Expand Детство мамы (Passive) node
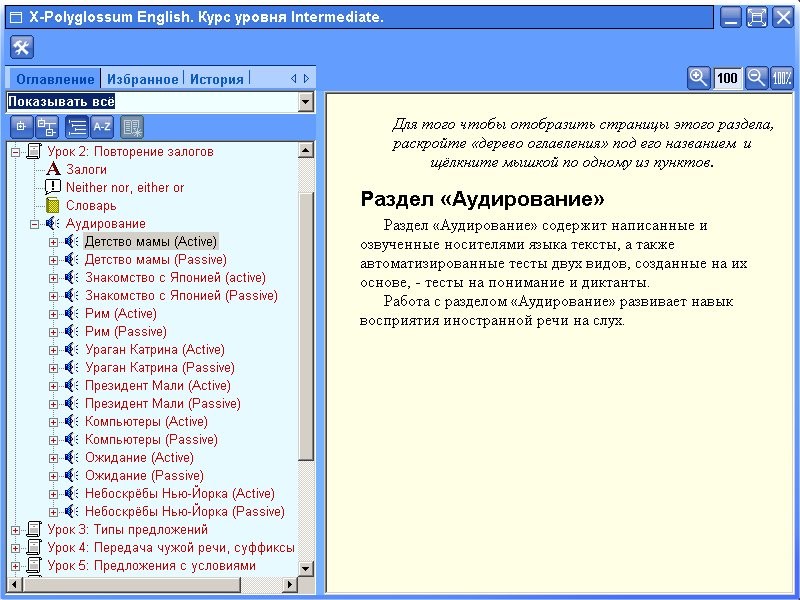 [53, 260]
